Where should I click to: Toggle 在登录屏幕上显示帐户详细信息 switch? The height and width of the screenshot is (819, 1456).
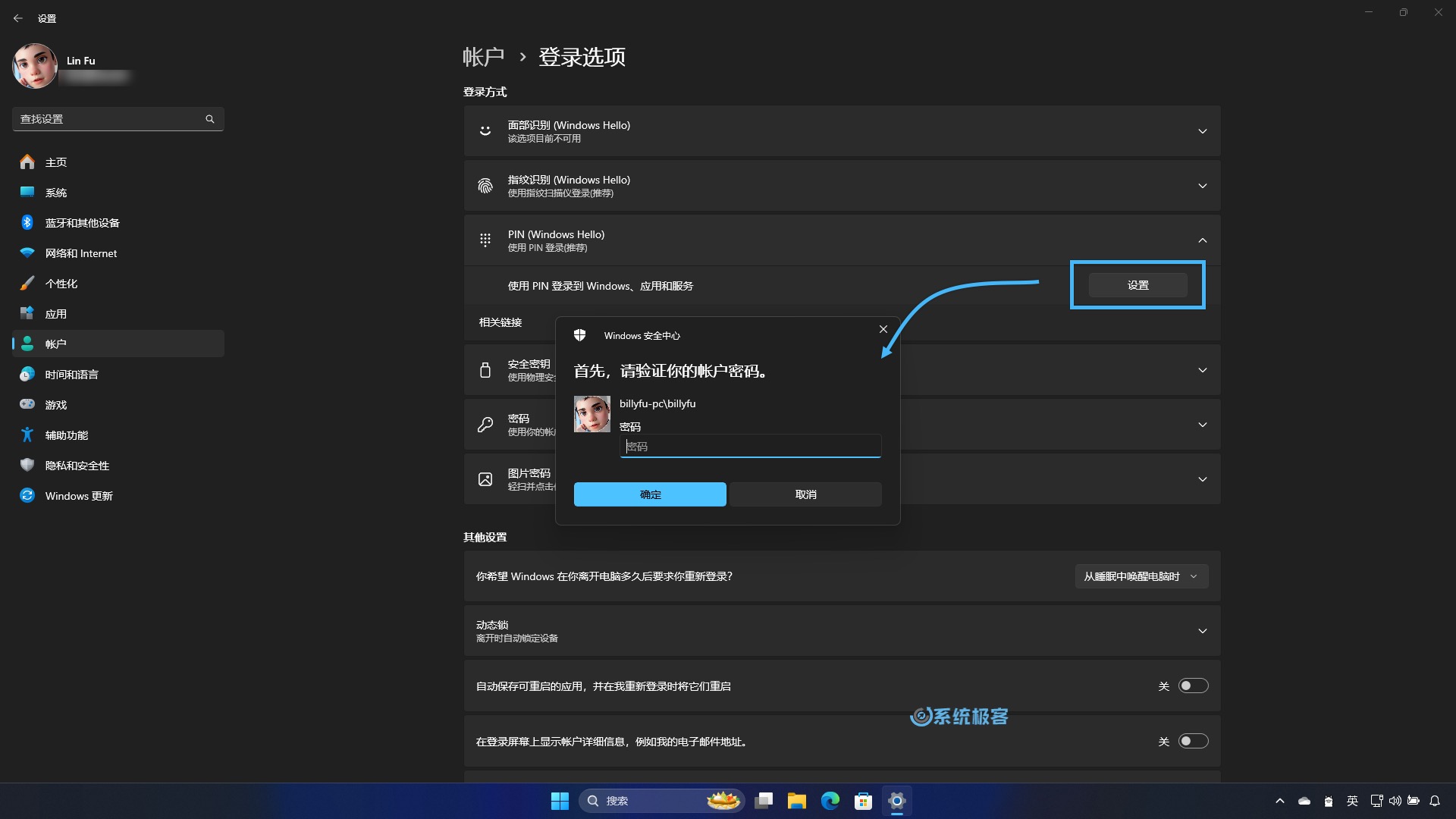click(1193, 741)
